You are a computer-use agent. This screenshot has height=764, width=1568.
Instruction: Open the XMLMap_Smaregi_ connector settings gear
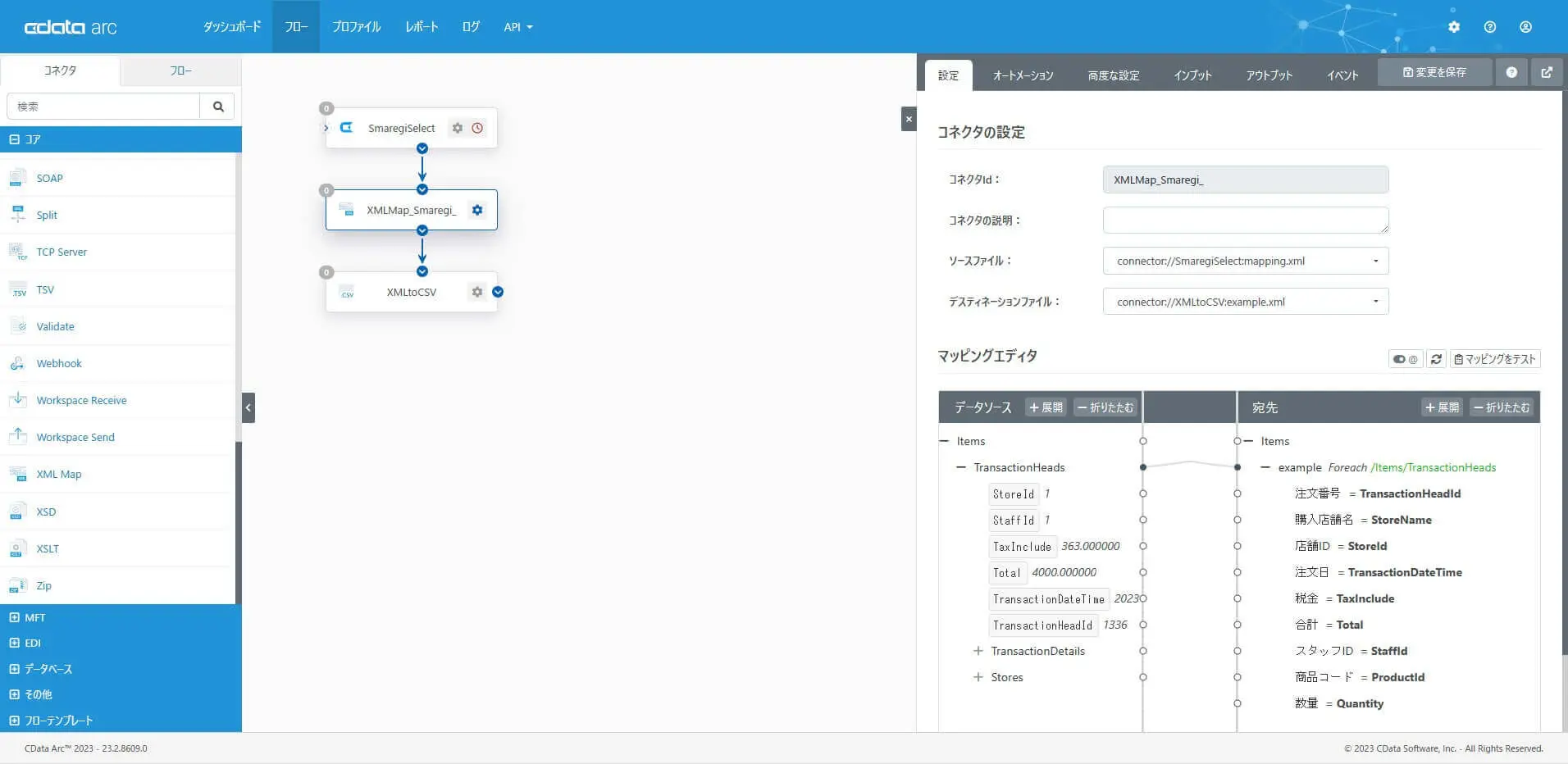pos(477,210)
